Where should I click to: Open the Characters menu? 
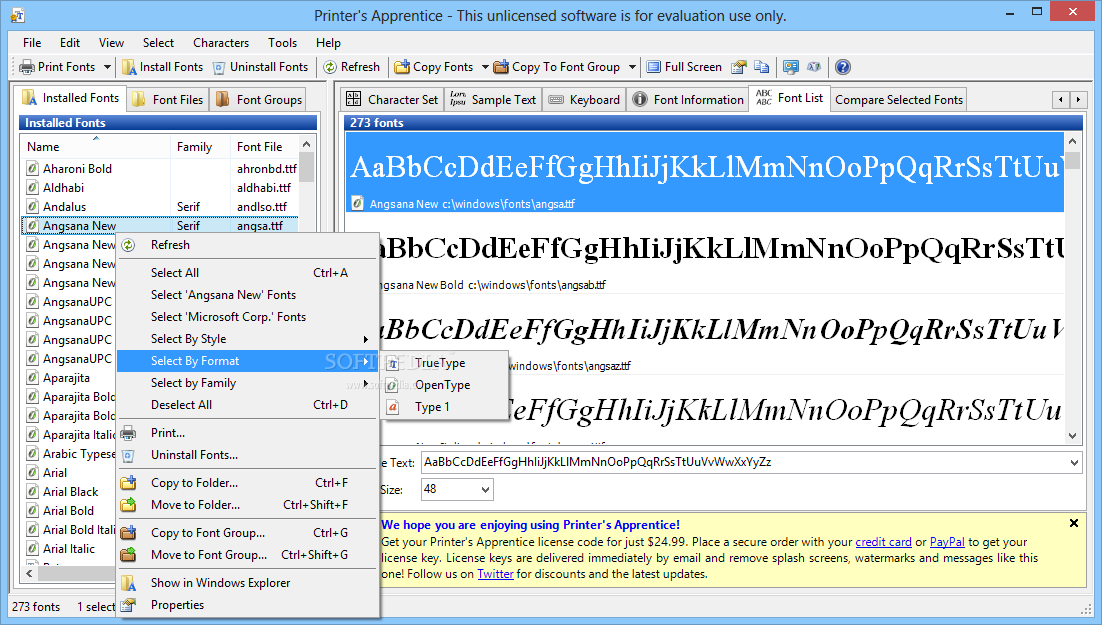(221, 43)
